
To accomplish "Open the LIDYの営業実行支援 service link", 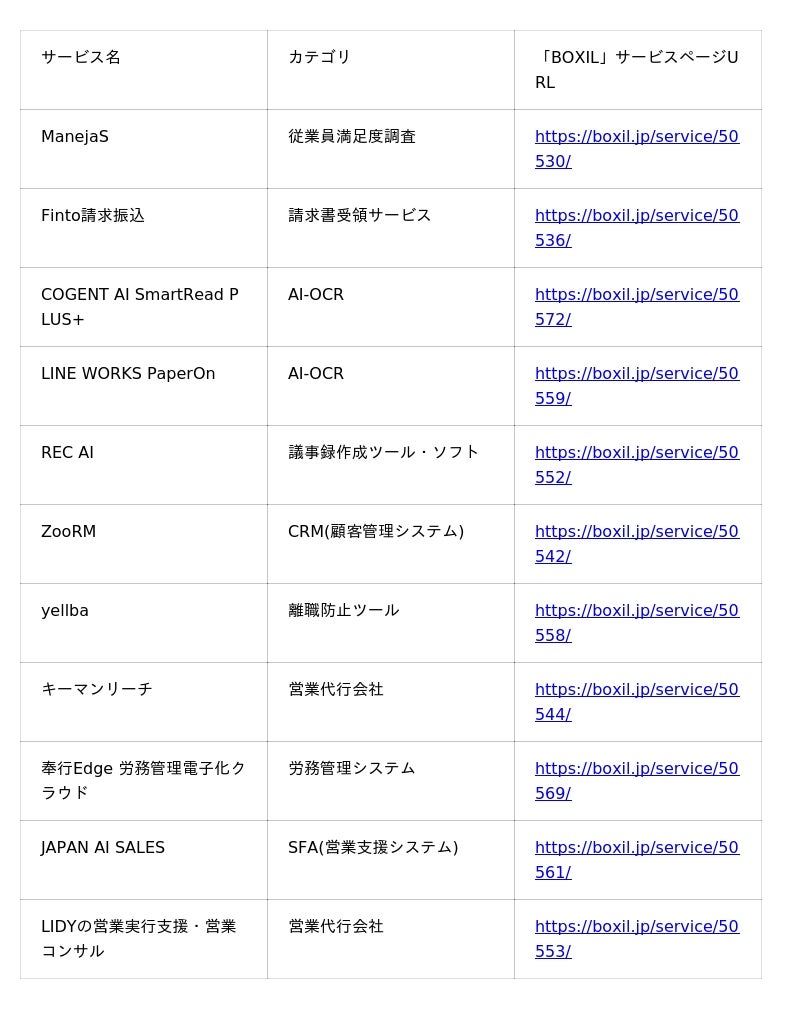I will [636, 927].
